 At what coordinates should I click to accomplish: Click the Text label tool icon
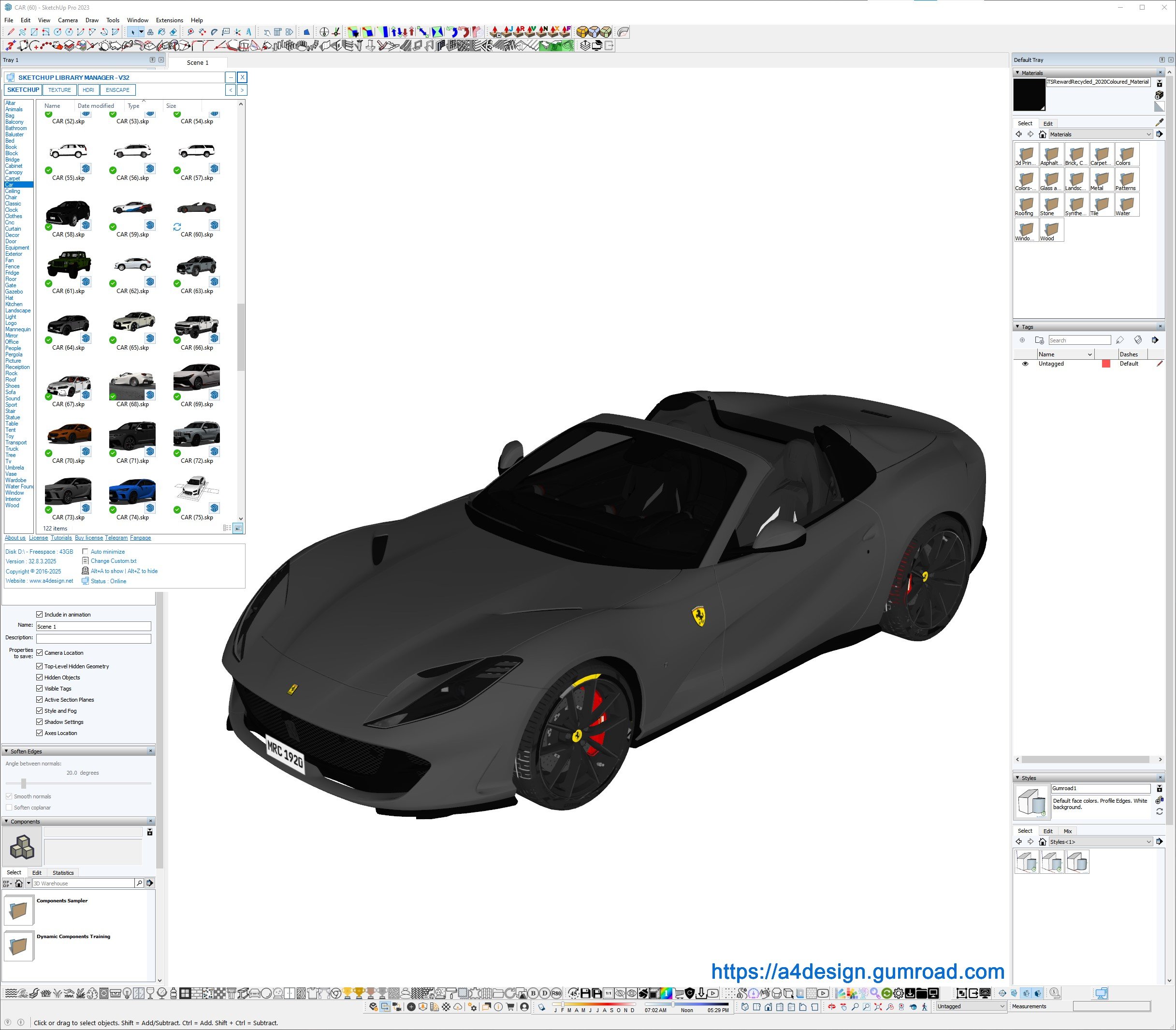point(226,32)
